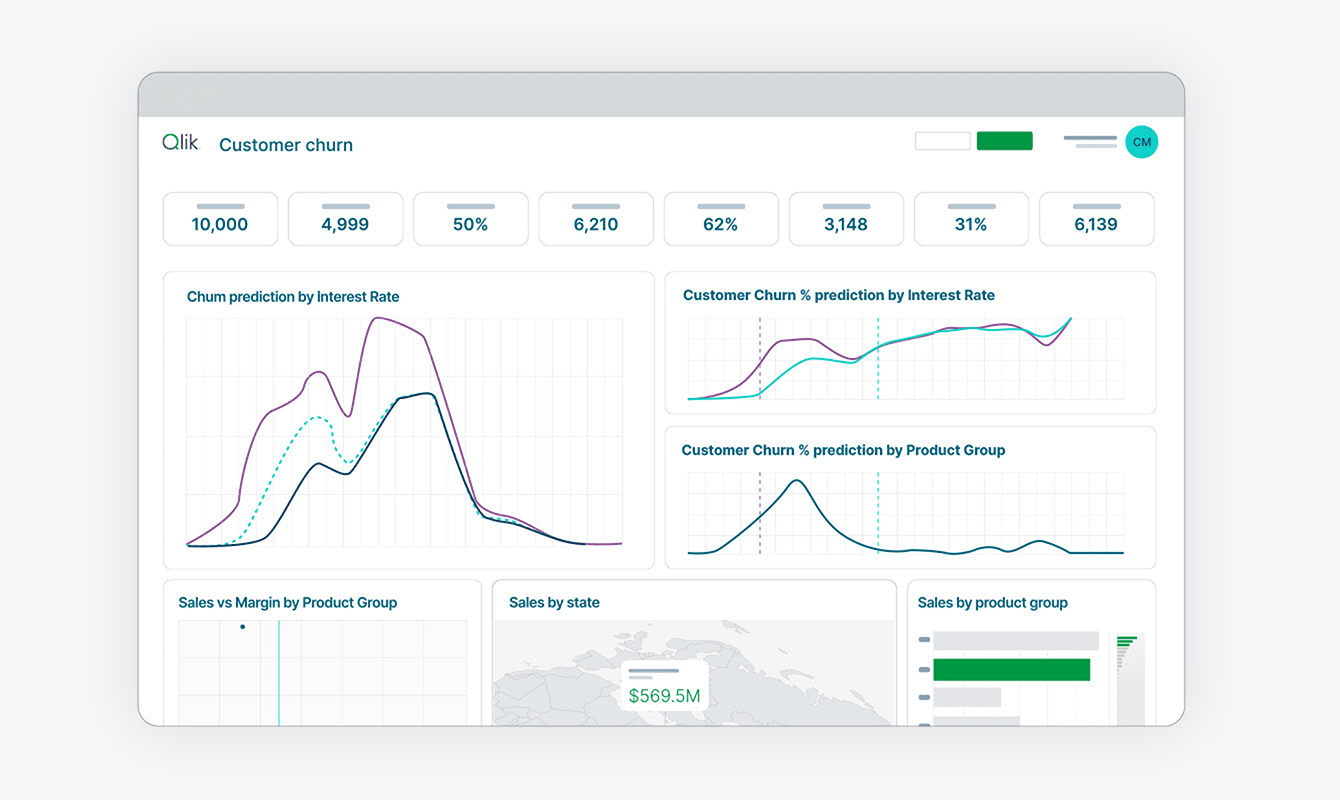Click the $569.5M map tooltip
This screenshot has width=1340, height=800.
664,686
